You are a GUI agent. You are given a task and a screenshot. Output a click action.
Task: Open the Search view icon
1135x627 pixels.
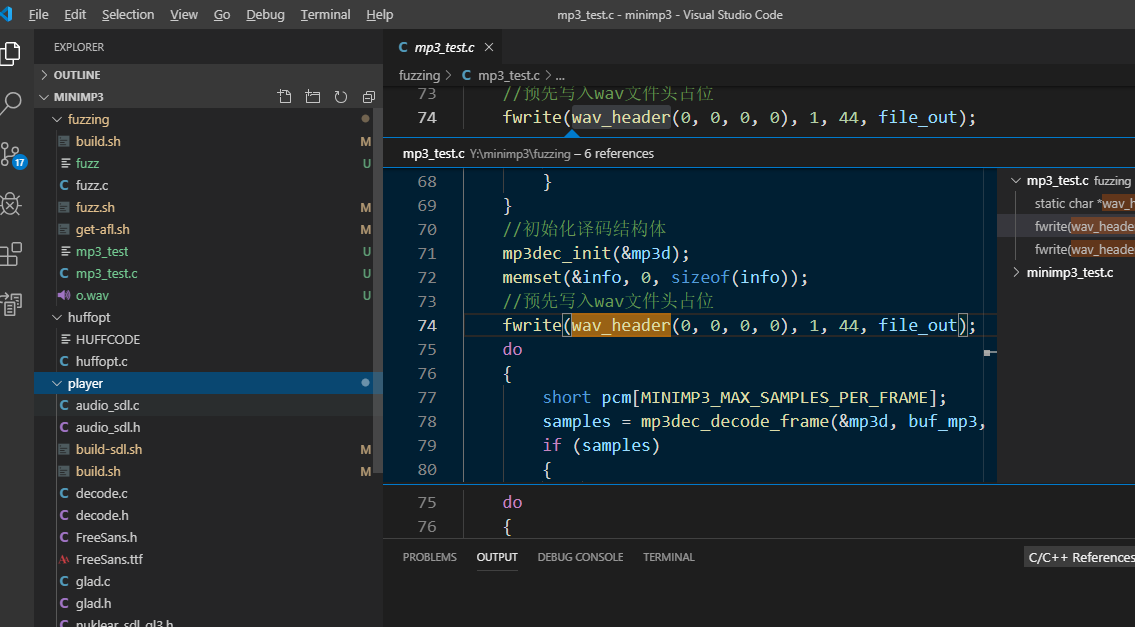13,102
